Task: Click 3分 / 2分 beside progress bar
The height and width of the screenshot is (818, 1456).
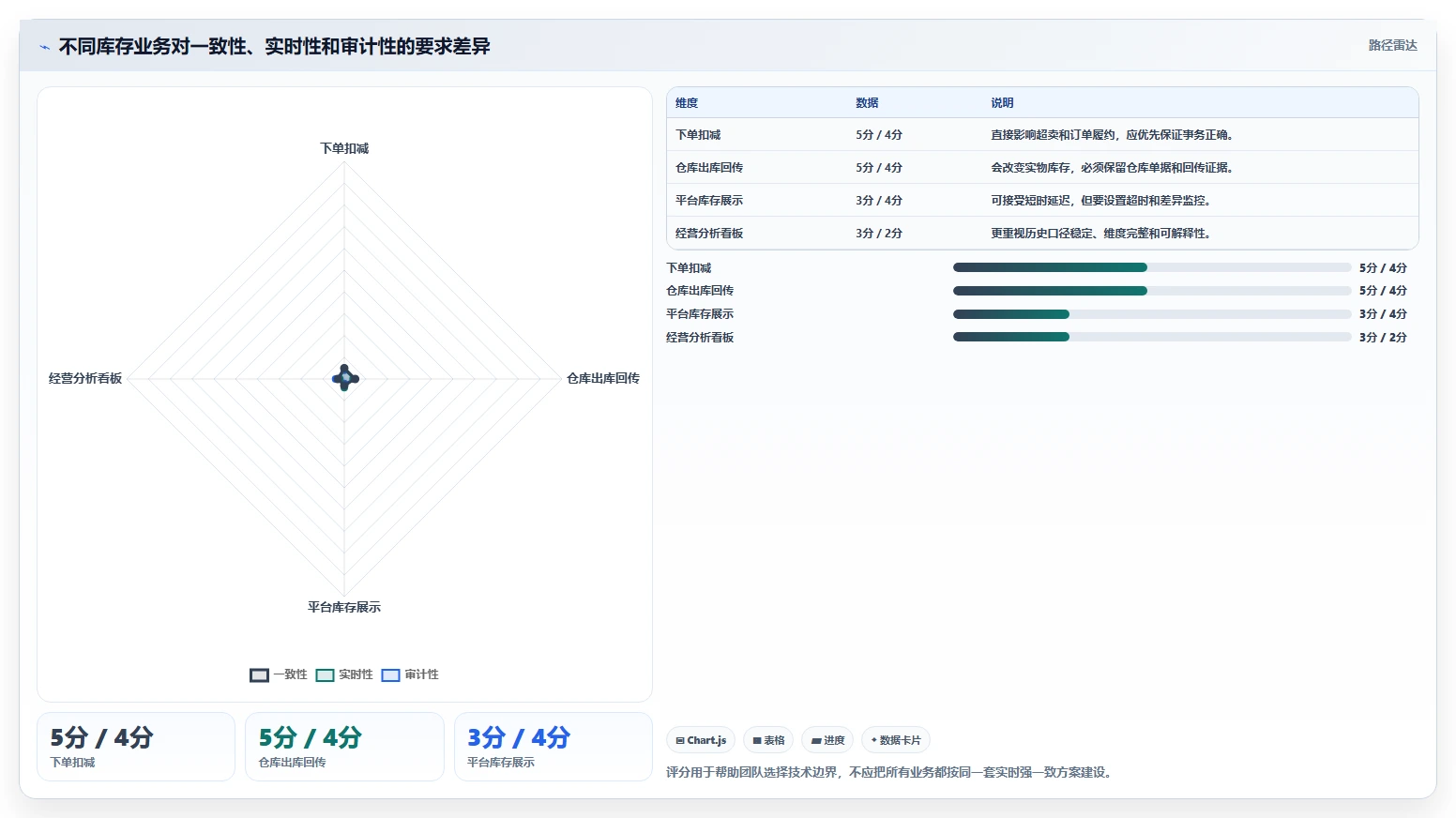Action: pyautogui.click(x=1383, y=338)
